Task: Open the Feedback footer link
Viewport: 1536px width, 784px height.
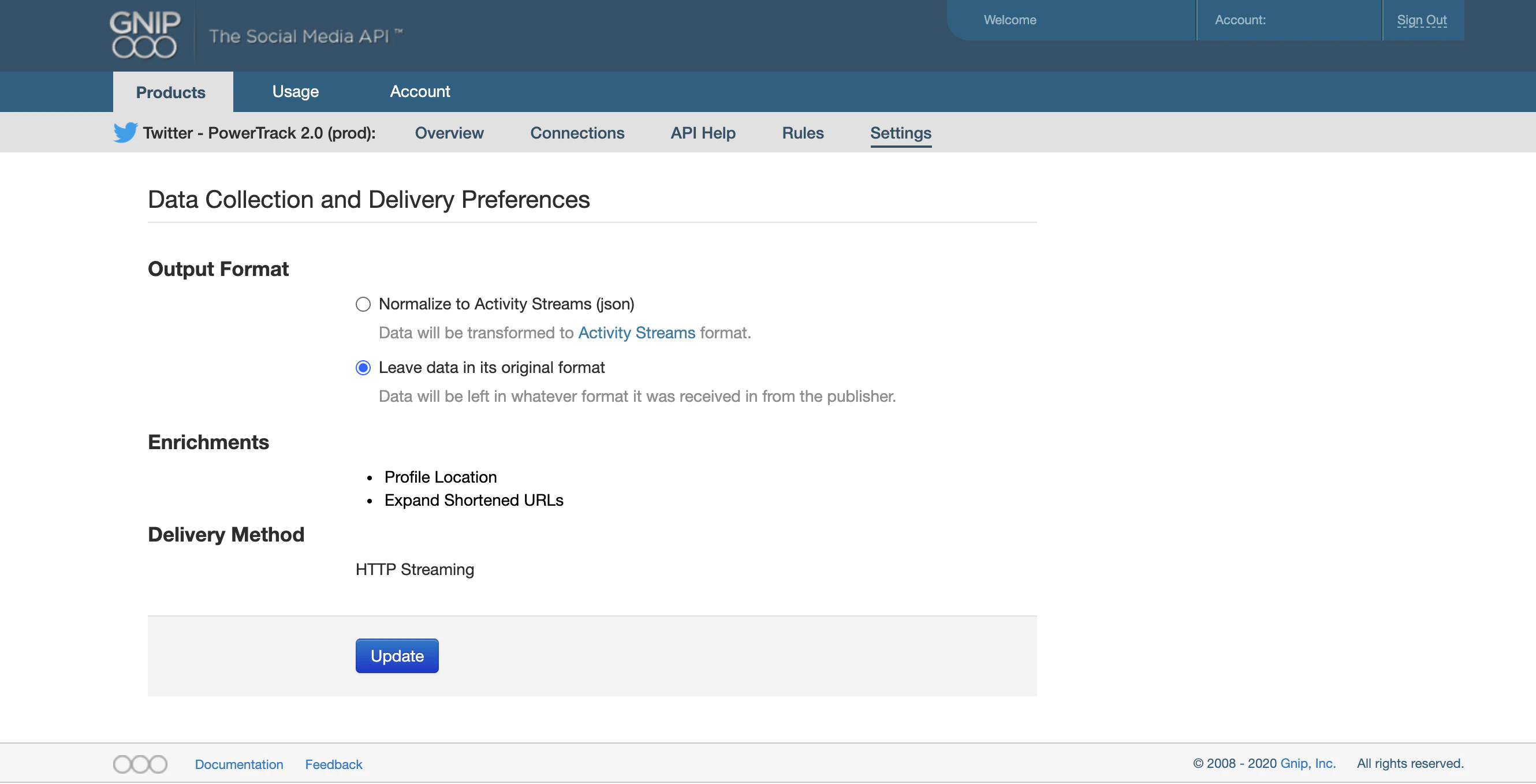Action: tap(333, 764)
